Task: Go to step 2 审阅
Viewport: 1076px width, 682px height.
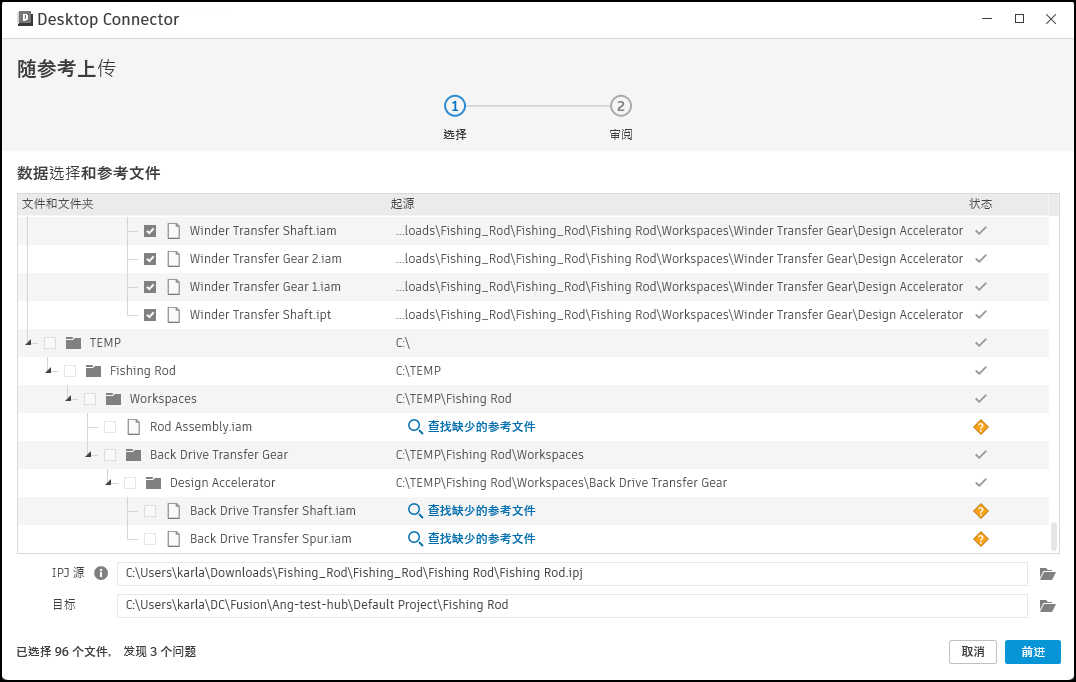Action: [620, 106]
